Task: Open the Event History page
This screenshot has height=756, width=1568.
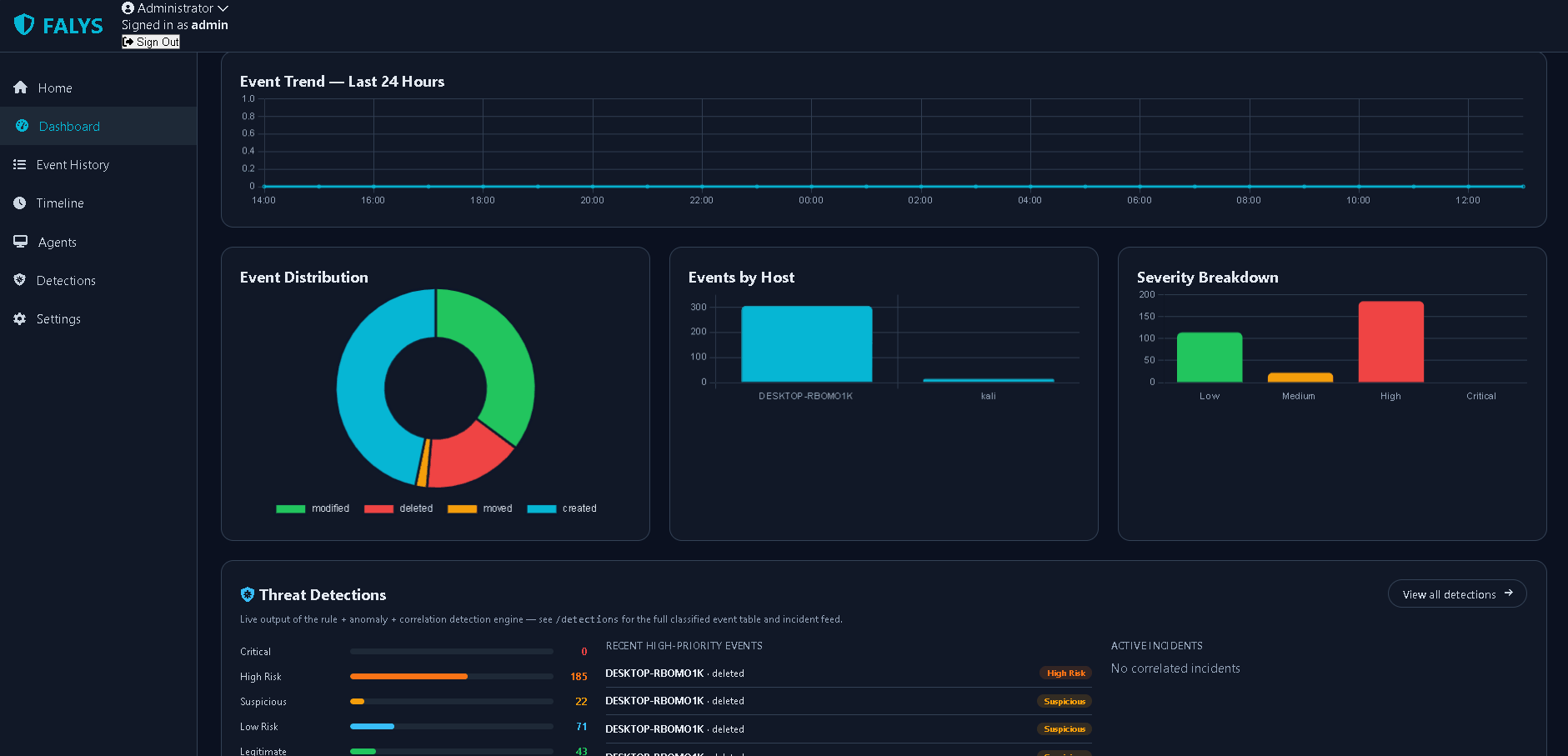Action: 98,164
